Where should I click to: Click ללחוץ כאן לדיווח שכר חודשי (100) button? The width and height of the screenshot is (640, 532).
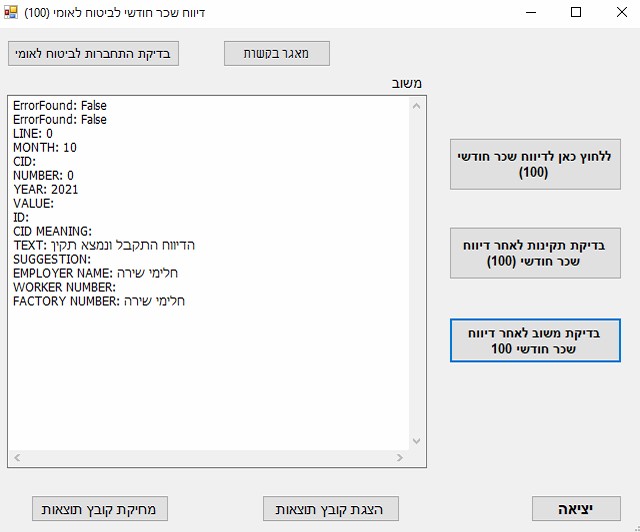(535, 164)
